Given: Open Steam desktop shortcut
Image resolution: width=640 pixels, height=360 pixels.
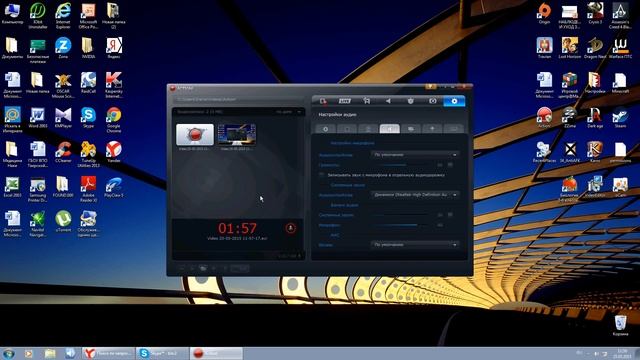Looking at the screenshot, I should tap(620, 118).
